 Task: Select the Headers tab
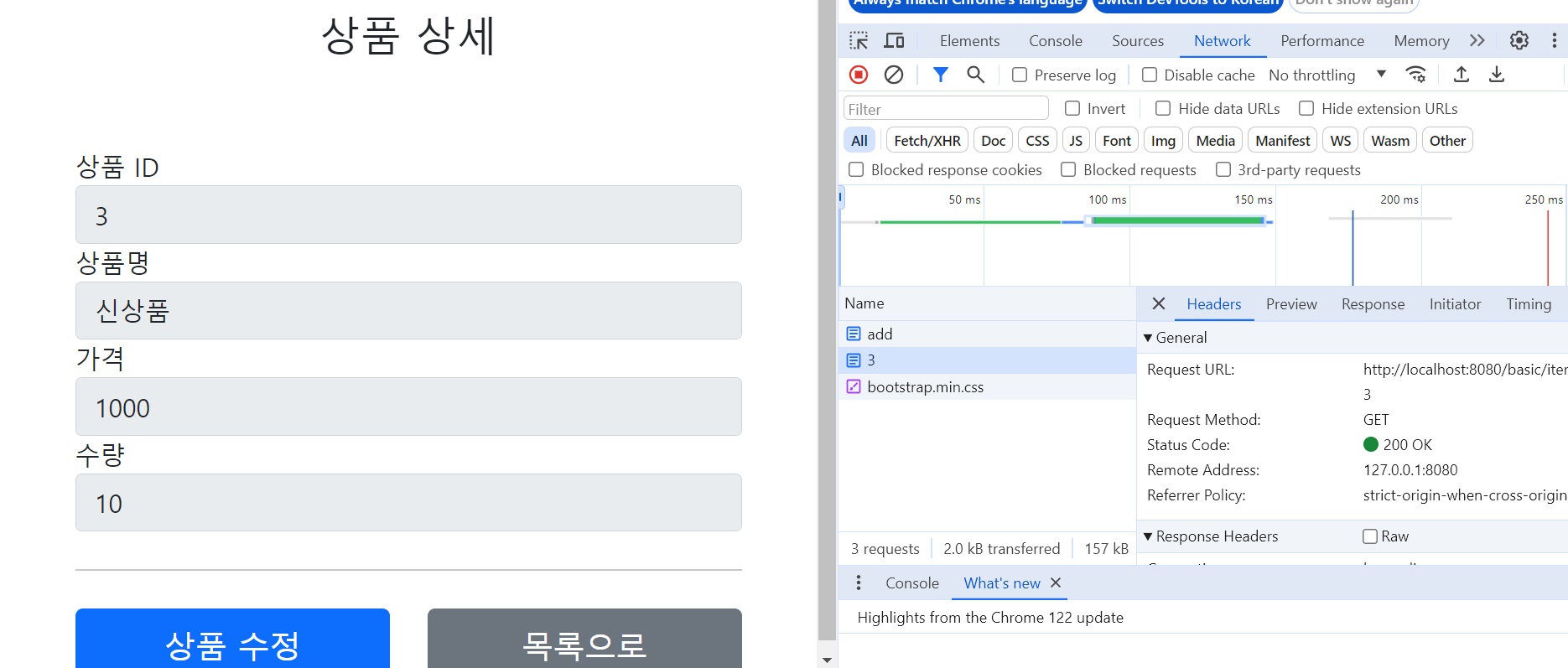(1213, 303)
